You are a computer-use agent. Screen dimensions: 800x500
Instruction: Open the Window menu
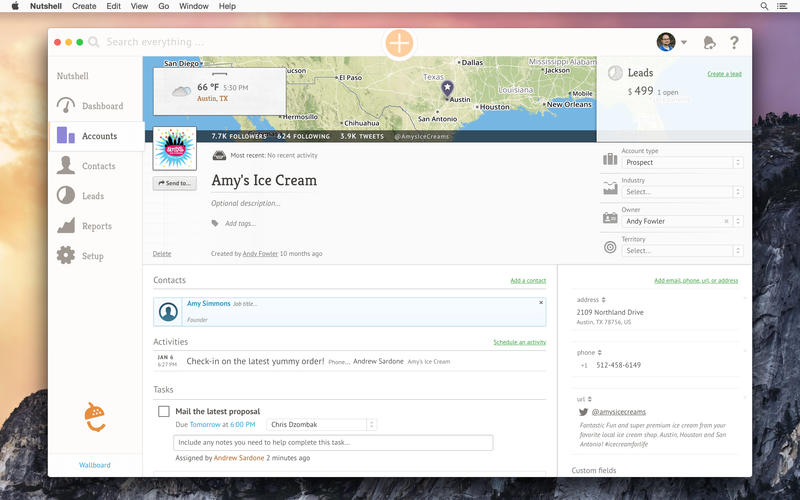point(194,6)
